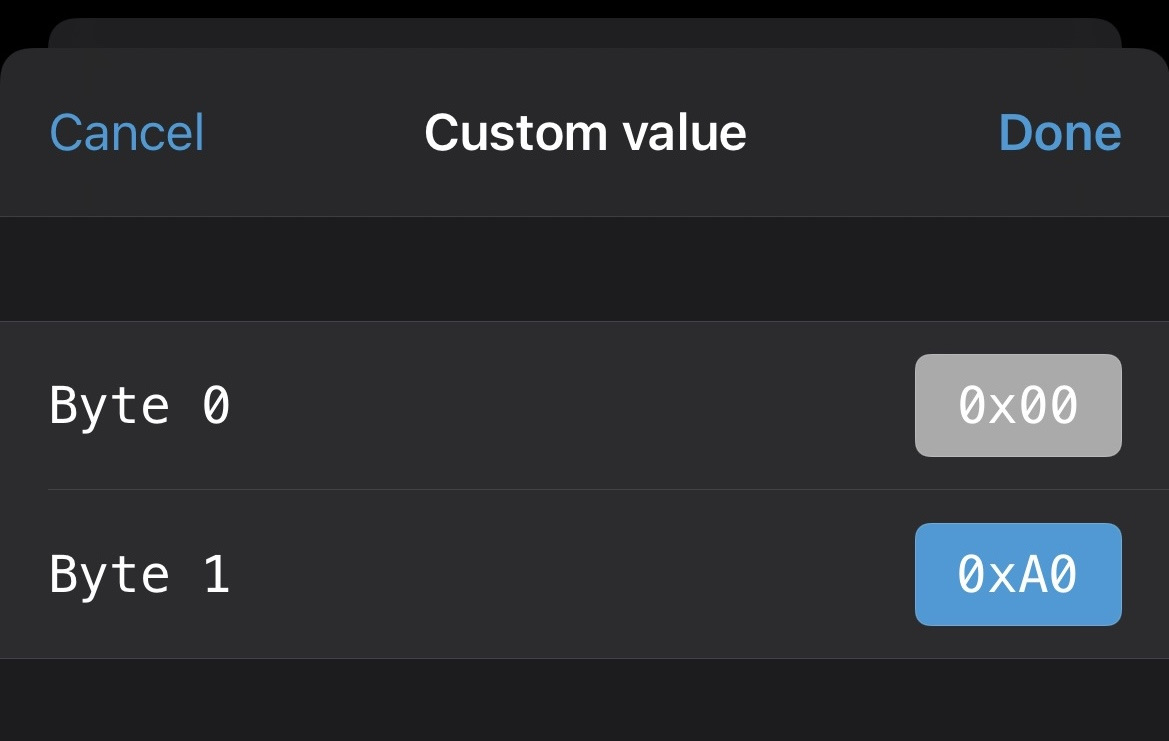Screen dimensions: 1169x741
Task: Click the empty section above Byte 0
Action: [585, 269]
